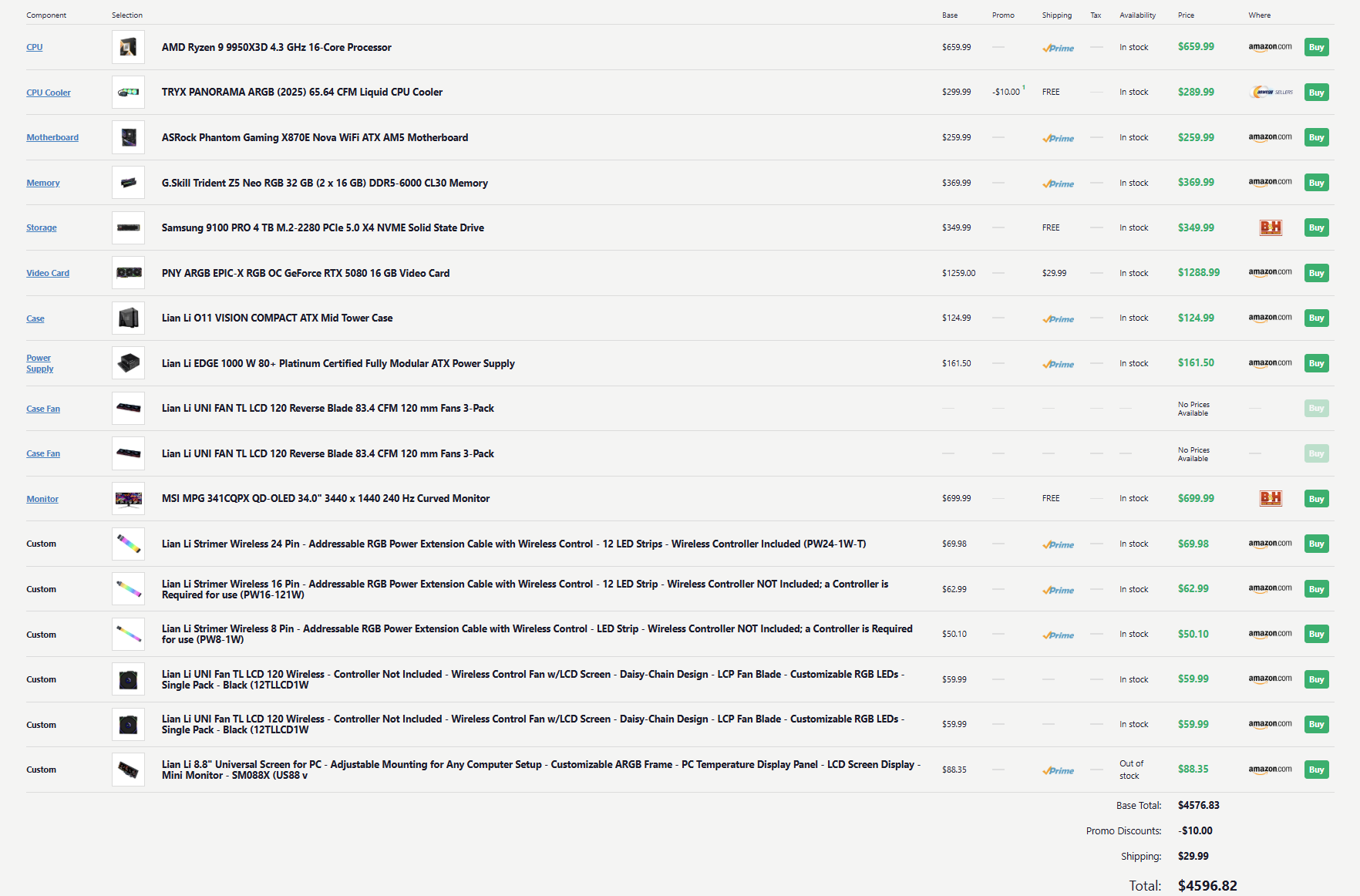Click the Case component link
The height and width of the screenshot is (896, 1360).
(x=35, y=318)
